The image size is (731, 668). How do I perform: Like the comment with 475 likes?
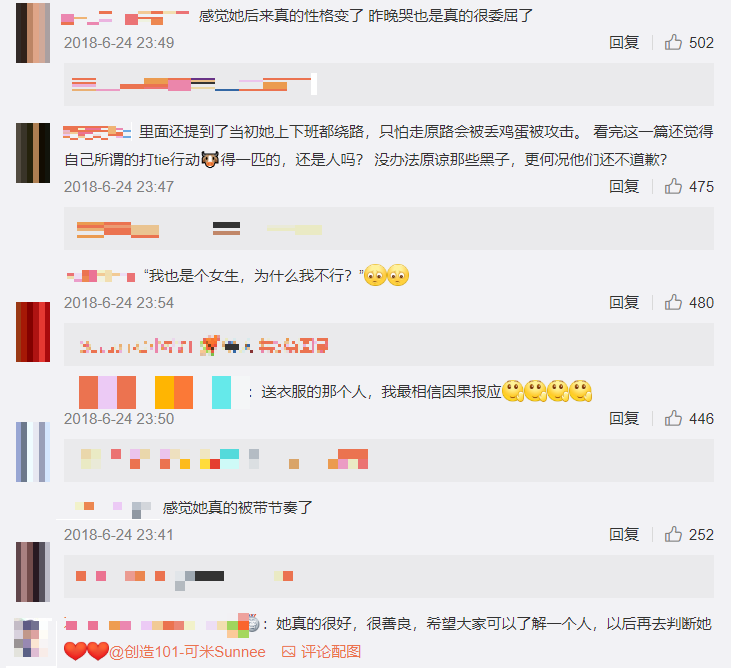[673, 186]
